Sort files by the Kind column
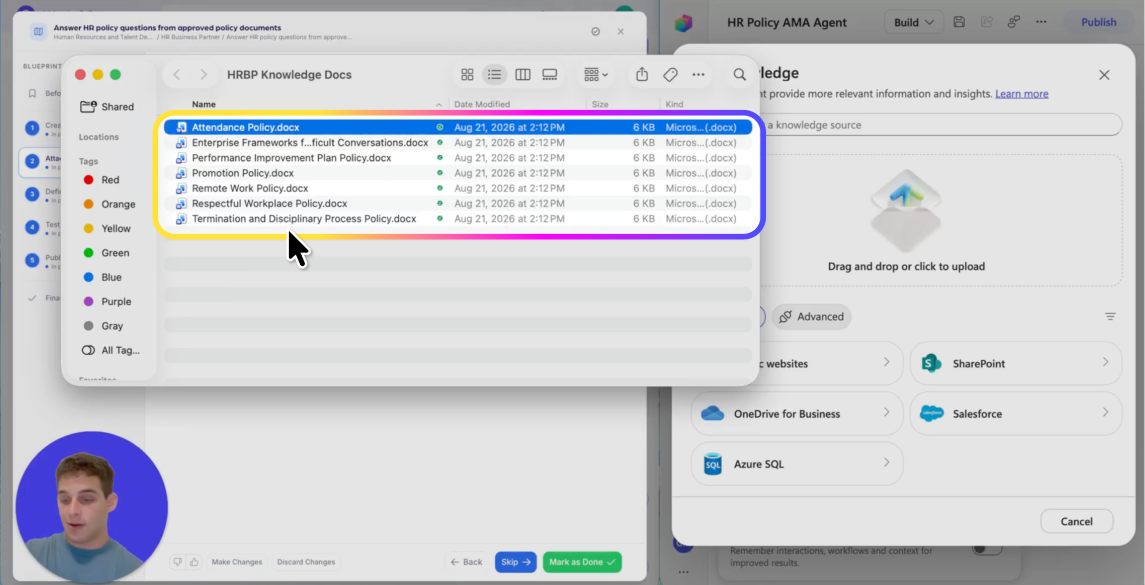The image size is (1145, 585). point(674,104)
